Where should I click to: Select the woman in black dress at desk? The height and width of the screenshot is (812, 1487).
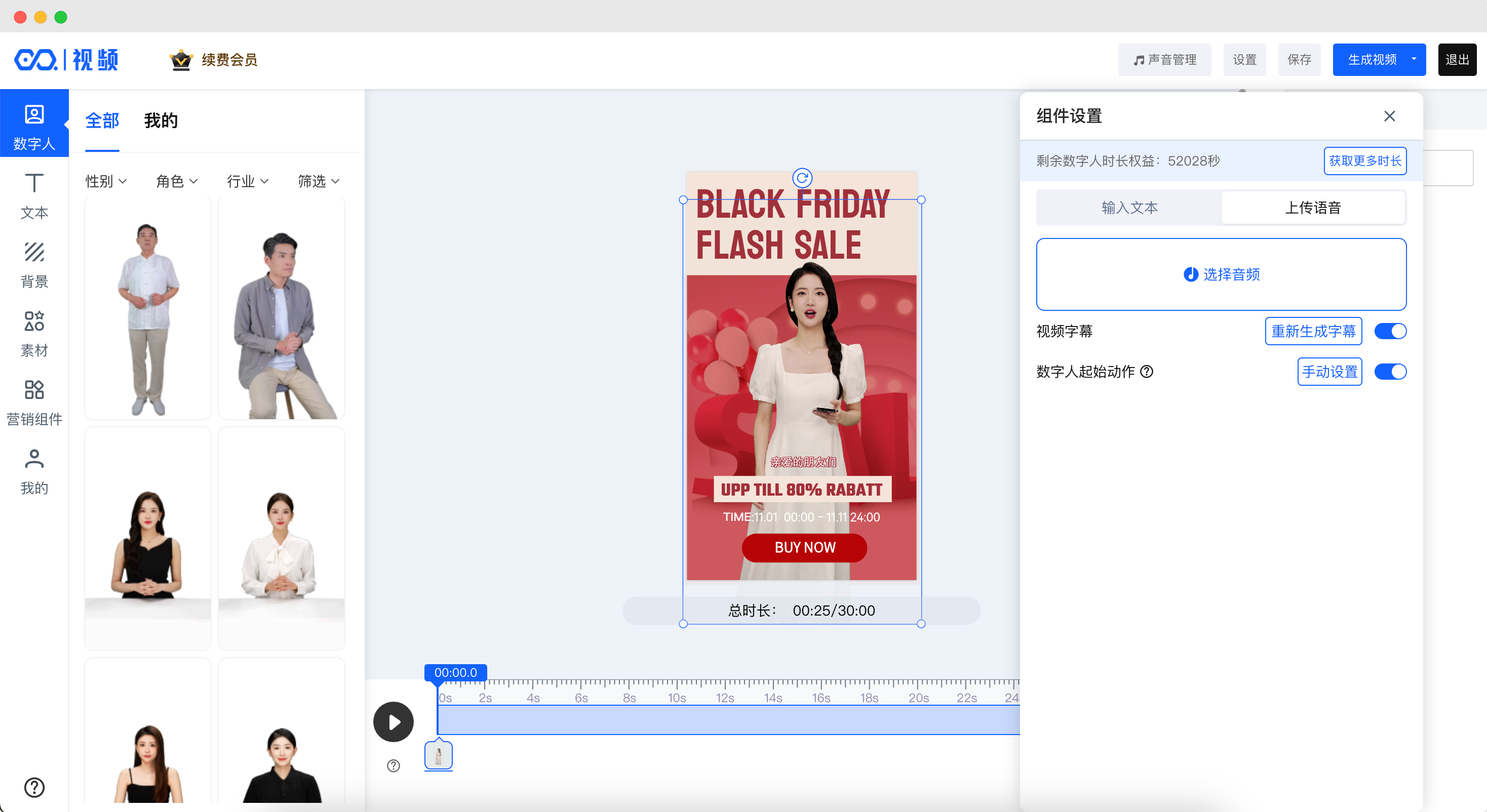(148, 539)
